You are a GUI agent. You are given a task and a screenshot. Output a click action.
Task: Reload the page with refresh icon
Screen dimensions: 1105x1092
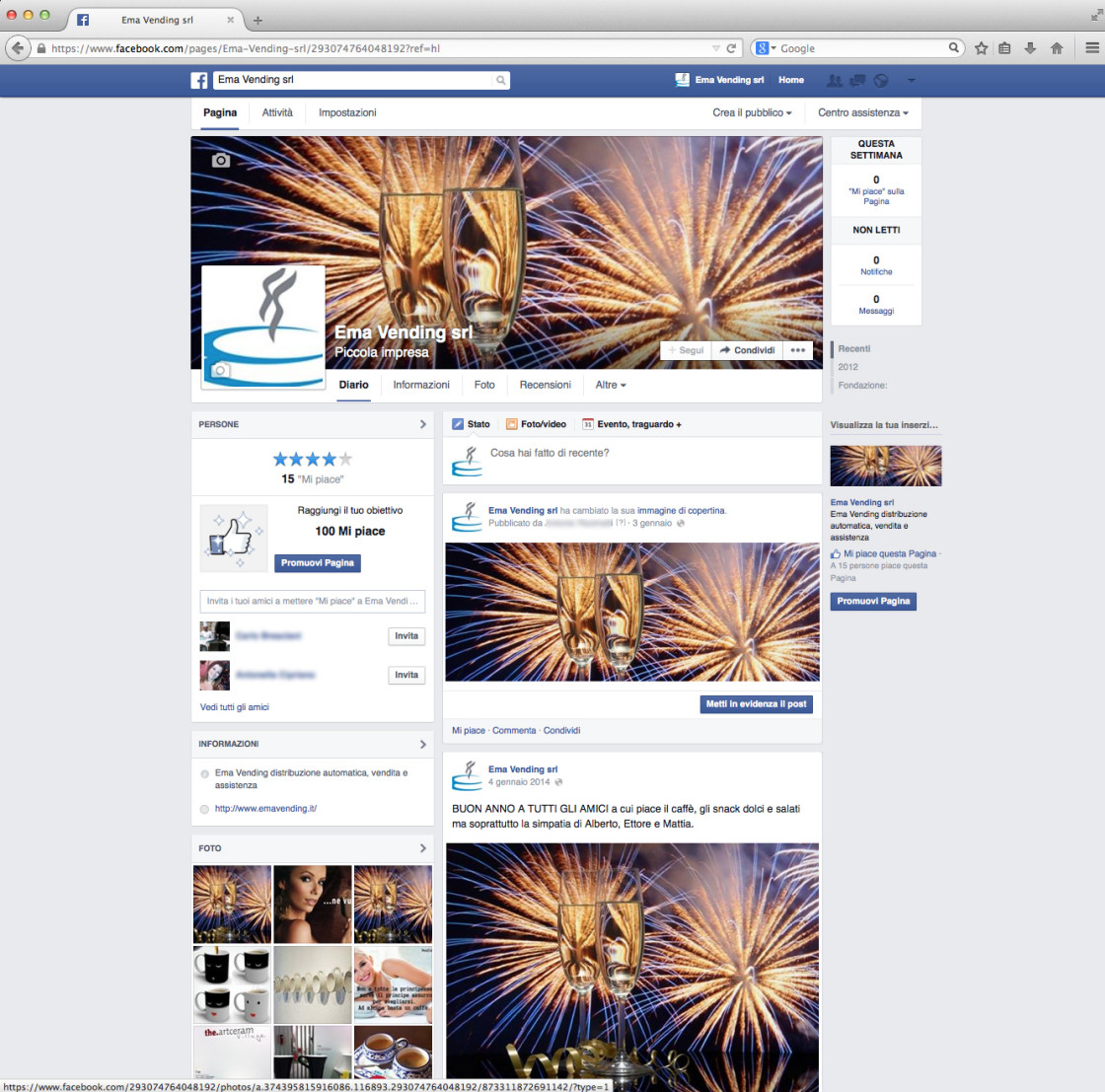click(x=731, y=48)
